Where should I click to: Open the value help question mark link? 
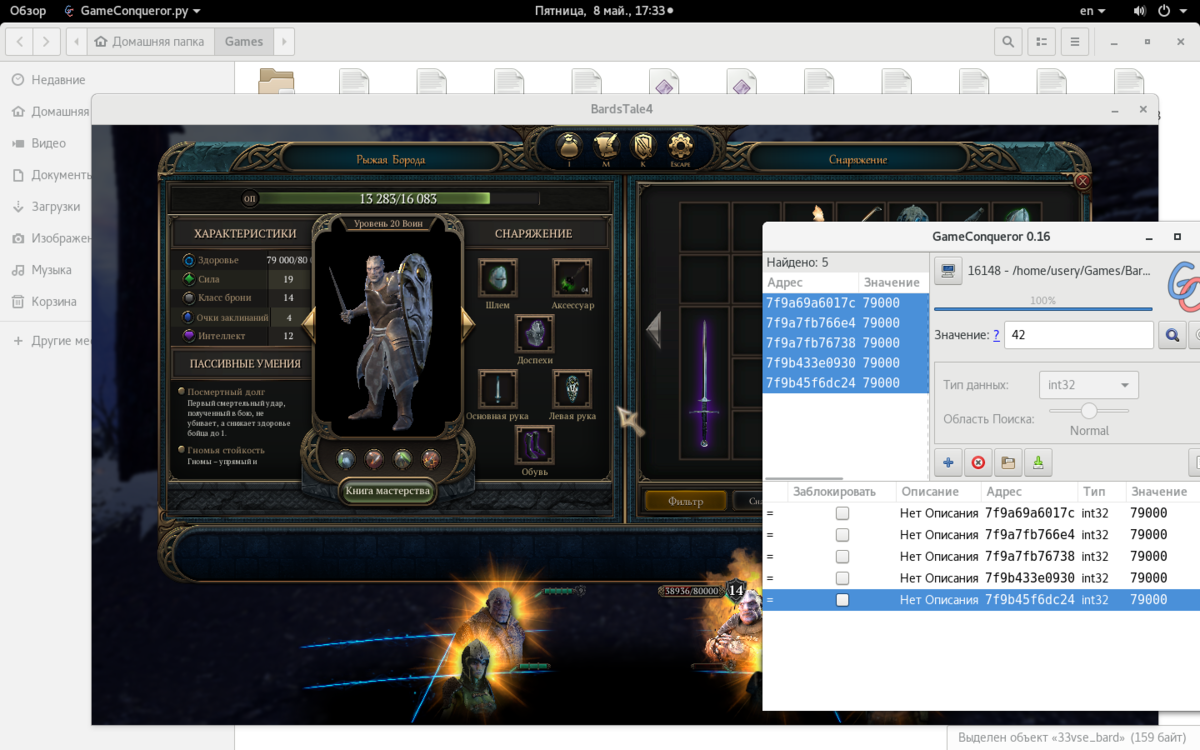click(996, 336)
